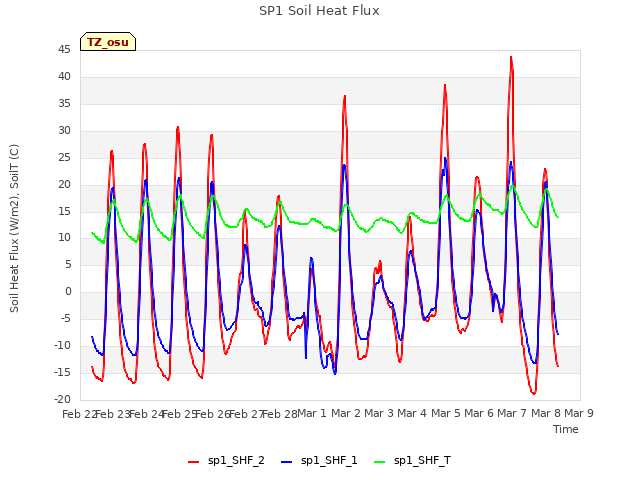
Task: Click the -20 y-axis tick label
Action: pyautogui.click(x=62, y=400)
